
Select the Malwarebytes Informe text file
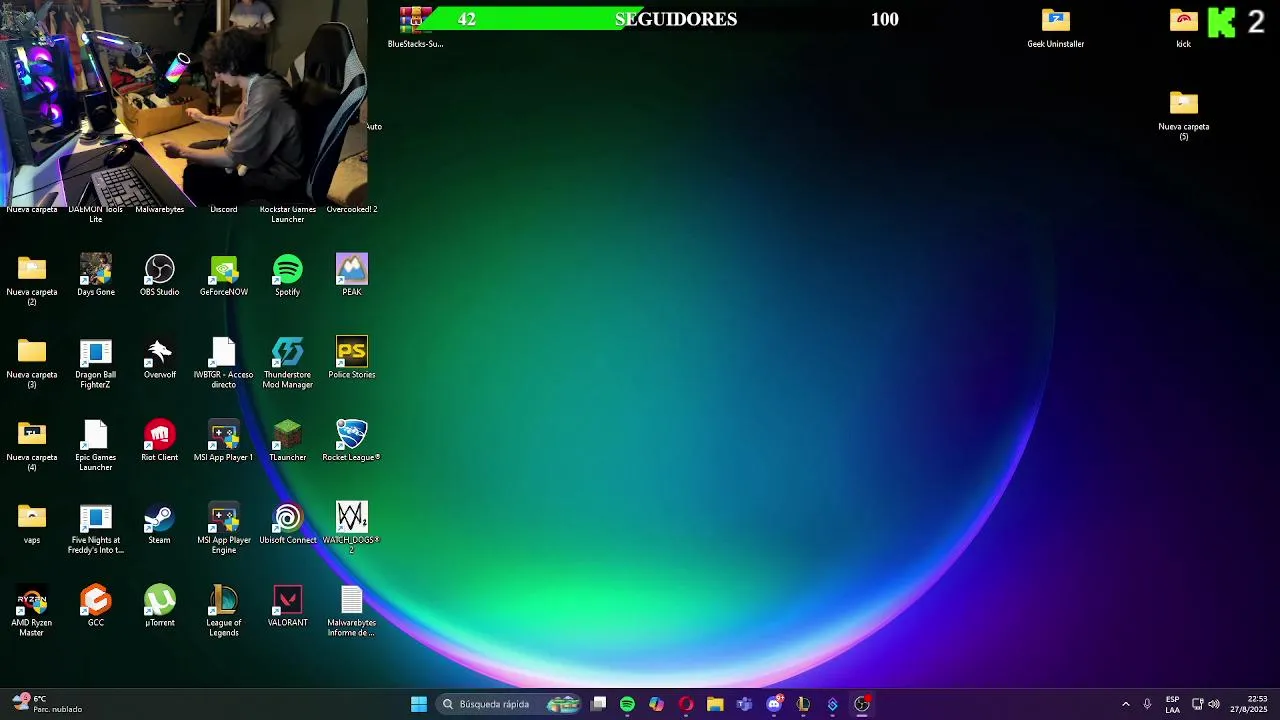[x=352, y=612]
